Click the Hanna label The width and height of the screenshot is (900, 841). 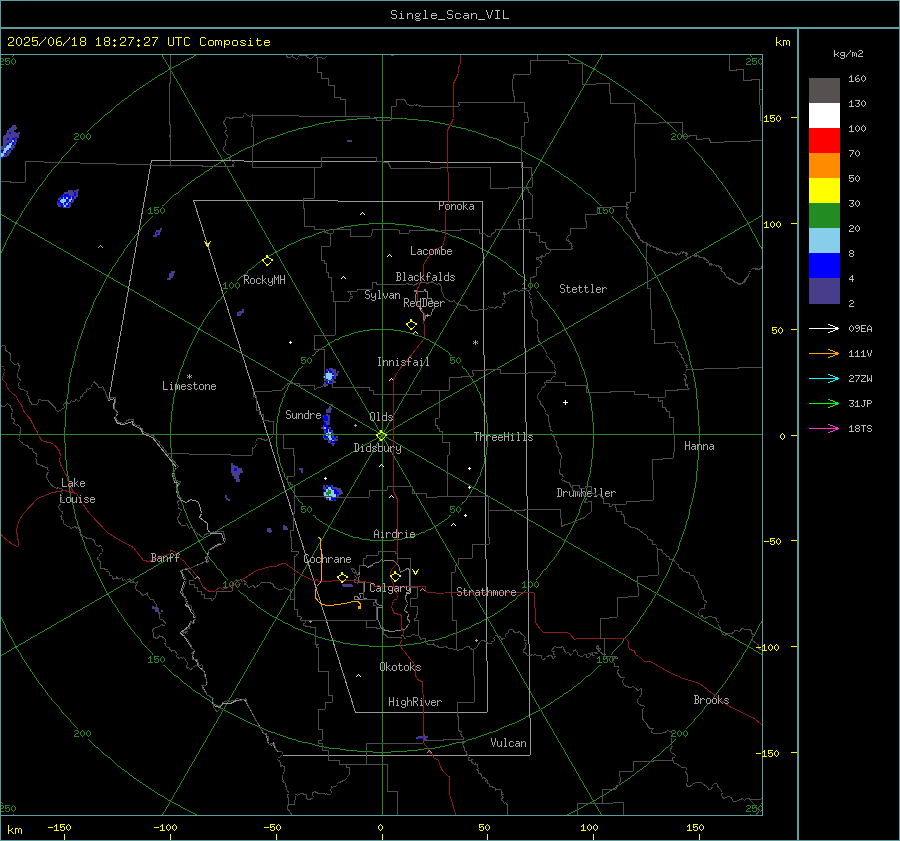click(699, 446)
